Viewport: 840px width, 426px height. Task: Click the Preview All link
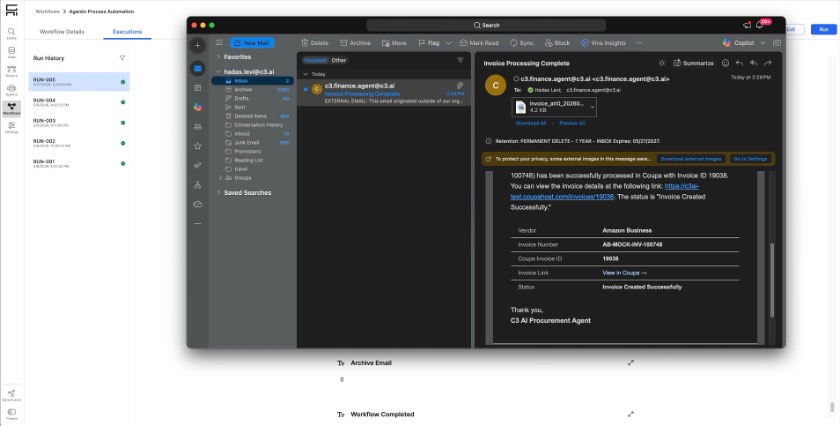point(572,123)
